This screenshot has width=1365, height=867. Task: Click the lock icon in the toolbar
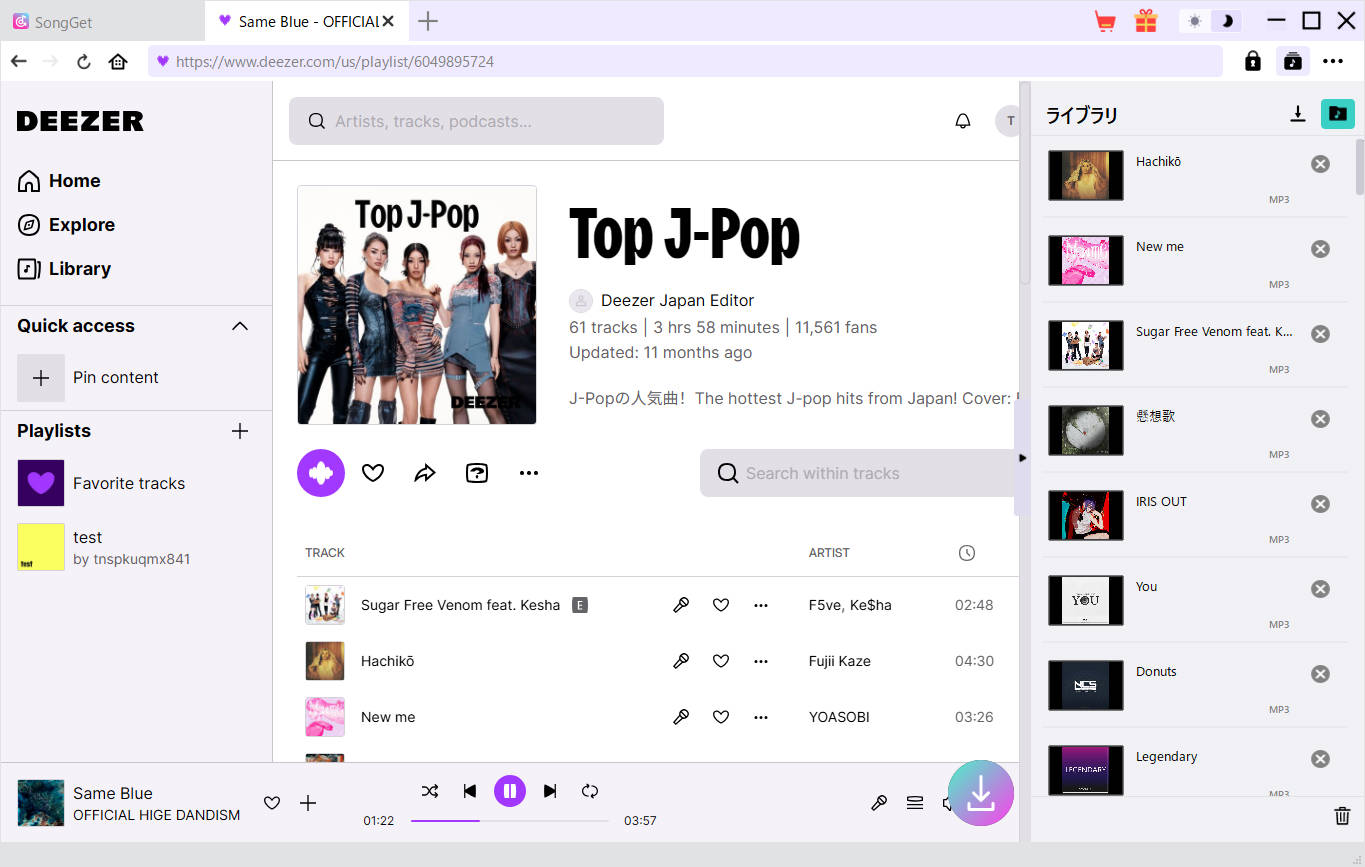point(1252,61)
